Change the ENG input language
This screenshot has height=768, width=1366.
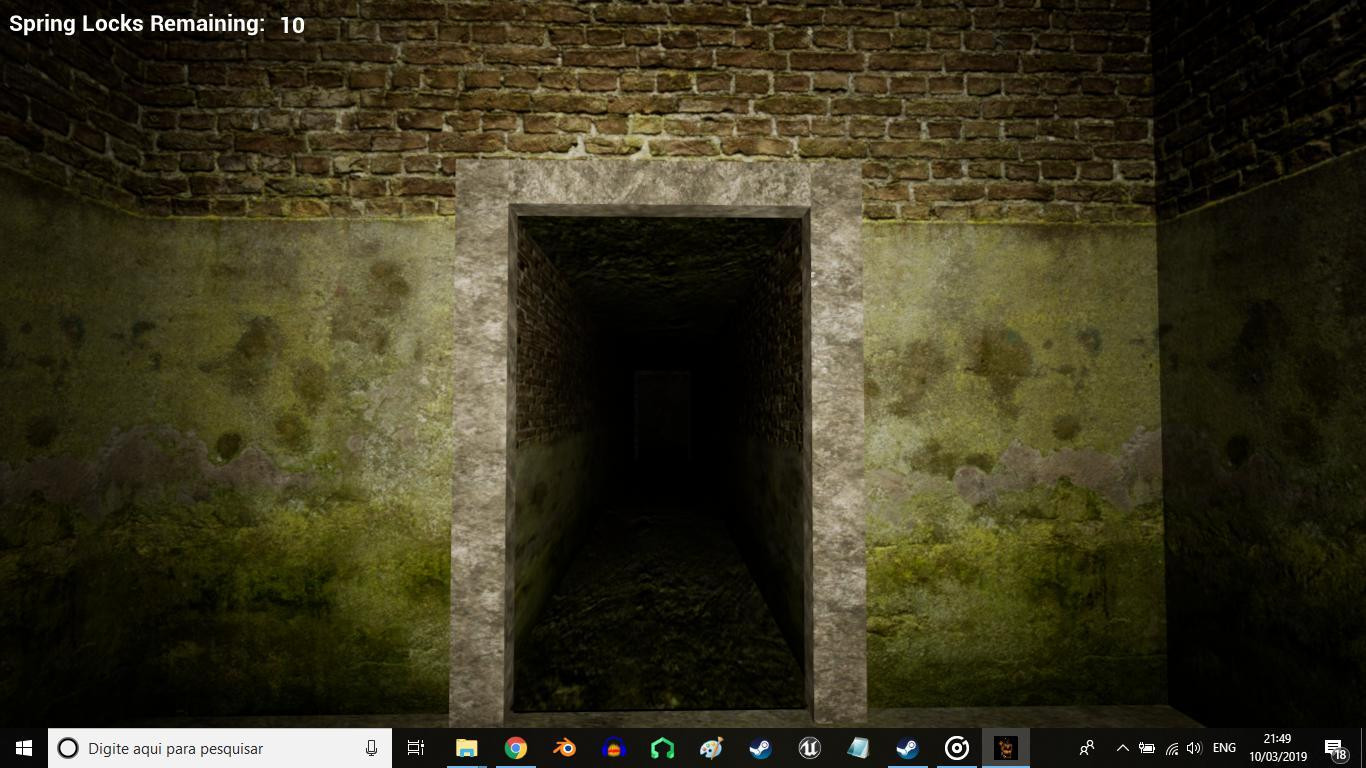pyautogui.click(x=1224, y=748)
